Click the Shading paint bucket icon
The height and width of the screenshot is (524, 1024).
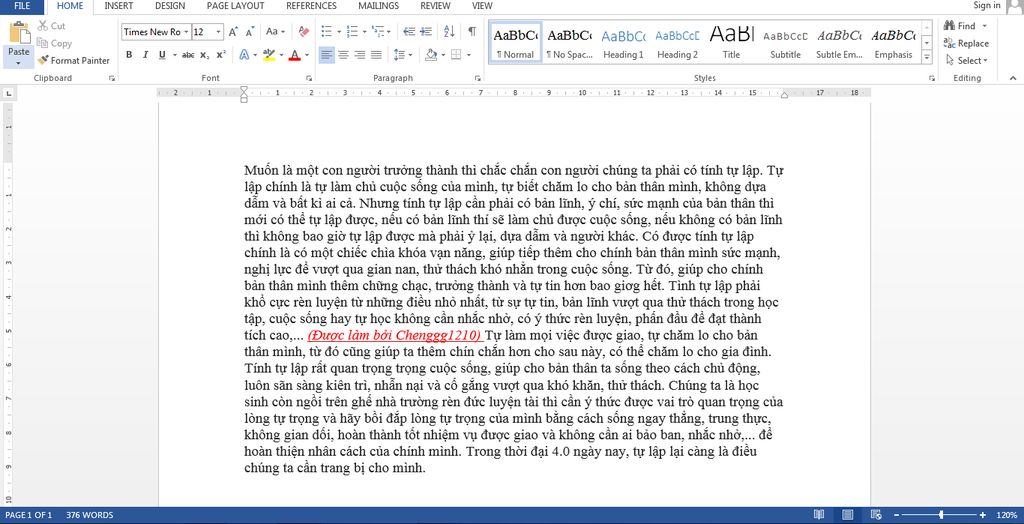[430, 55]
